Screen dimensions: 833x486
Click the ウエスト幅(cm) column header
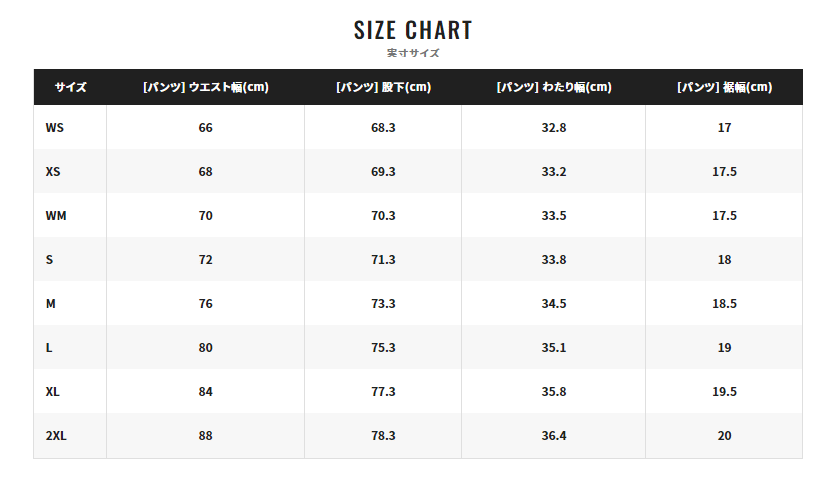206,87
